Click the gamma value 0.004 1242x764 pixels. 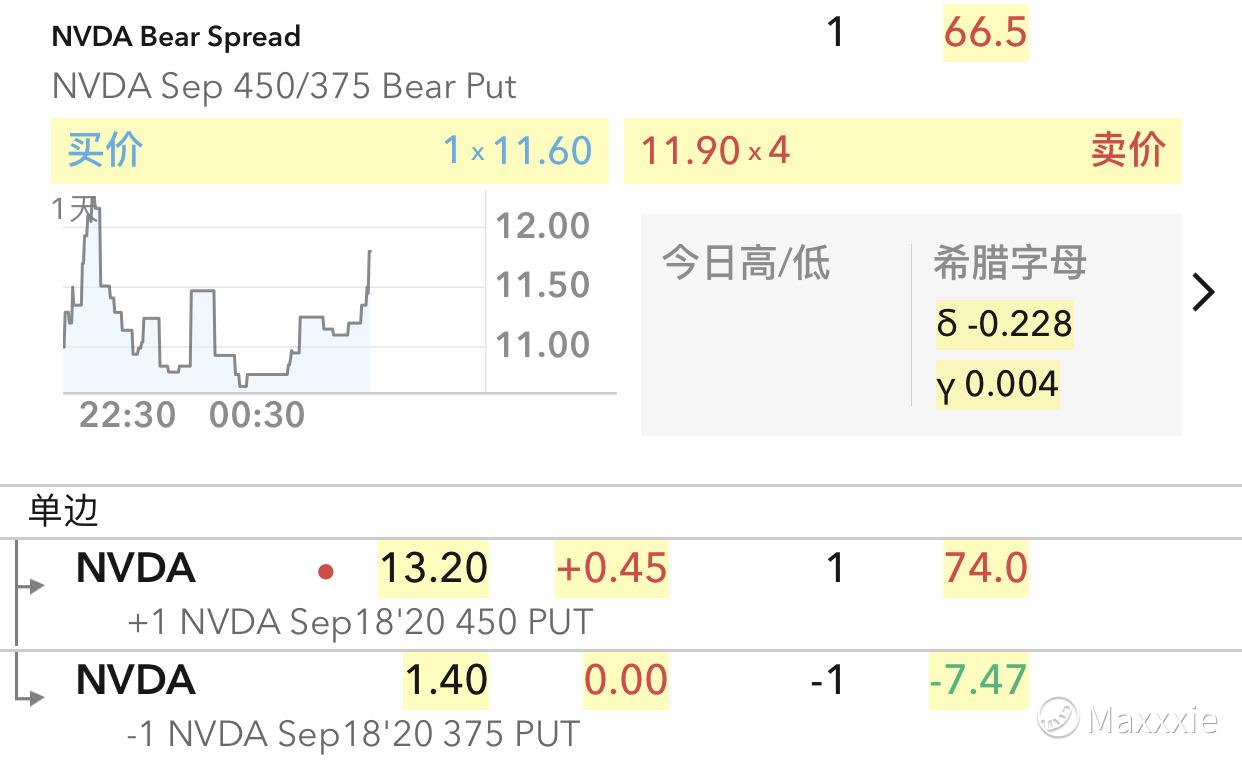click(997, 385)
